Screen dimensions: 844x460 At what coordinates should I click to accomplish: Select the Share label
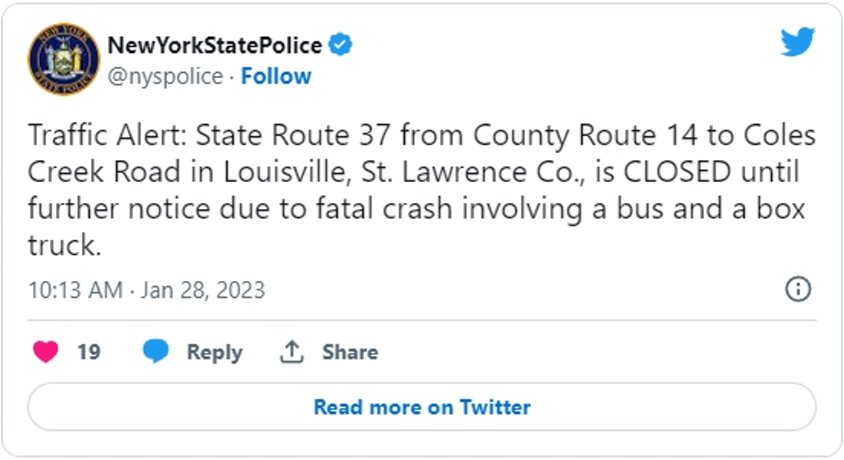(x=350, y=352)
